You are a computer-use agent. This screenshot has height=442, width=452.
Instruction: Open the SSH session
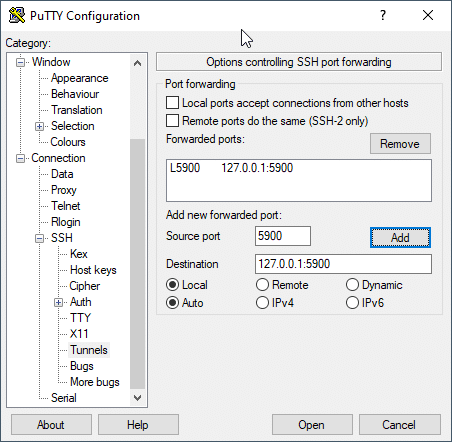click(x=312, y=425)
